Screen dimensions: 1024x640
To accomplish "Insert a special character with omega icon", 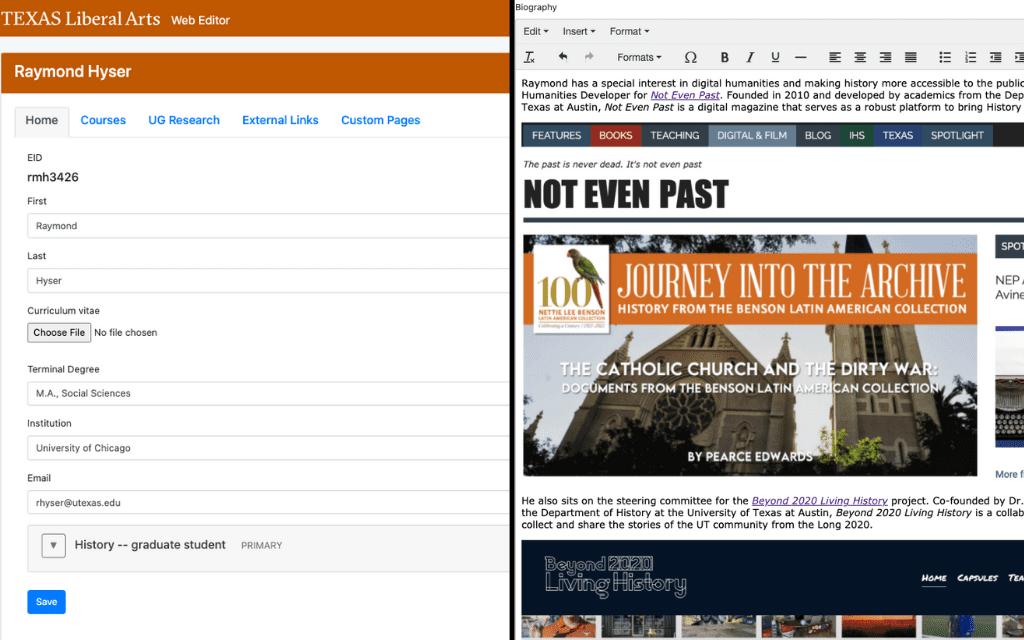I will pyautogui.click(x=690, y=57).
